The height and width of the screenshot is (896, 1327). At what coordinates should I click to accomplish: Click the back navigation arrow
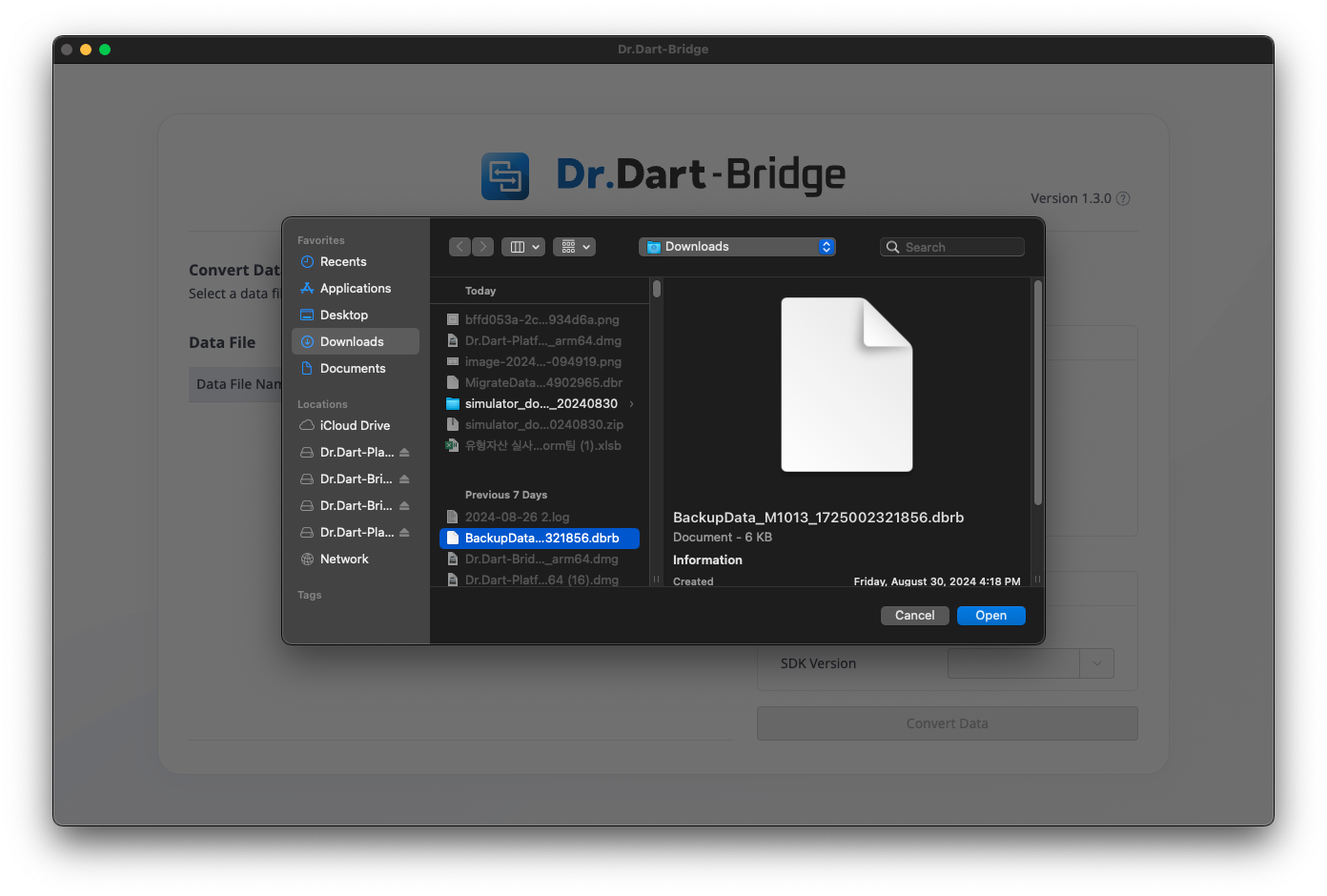(x=459, y=247)
